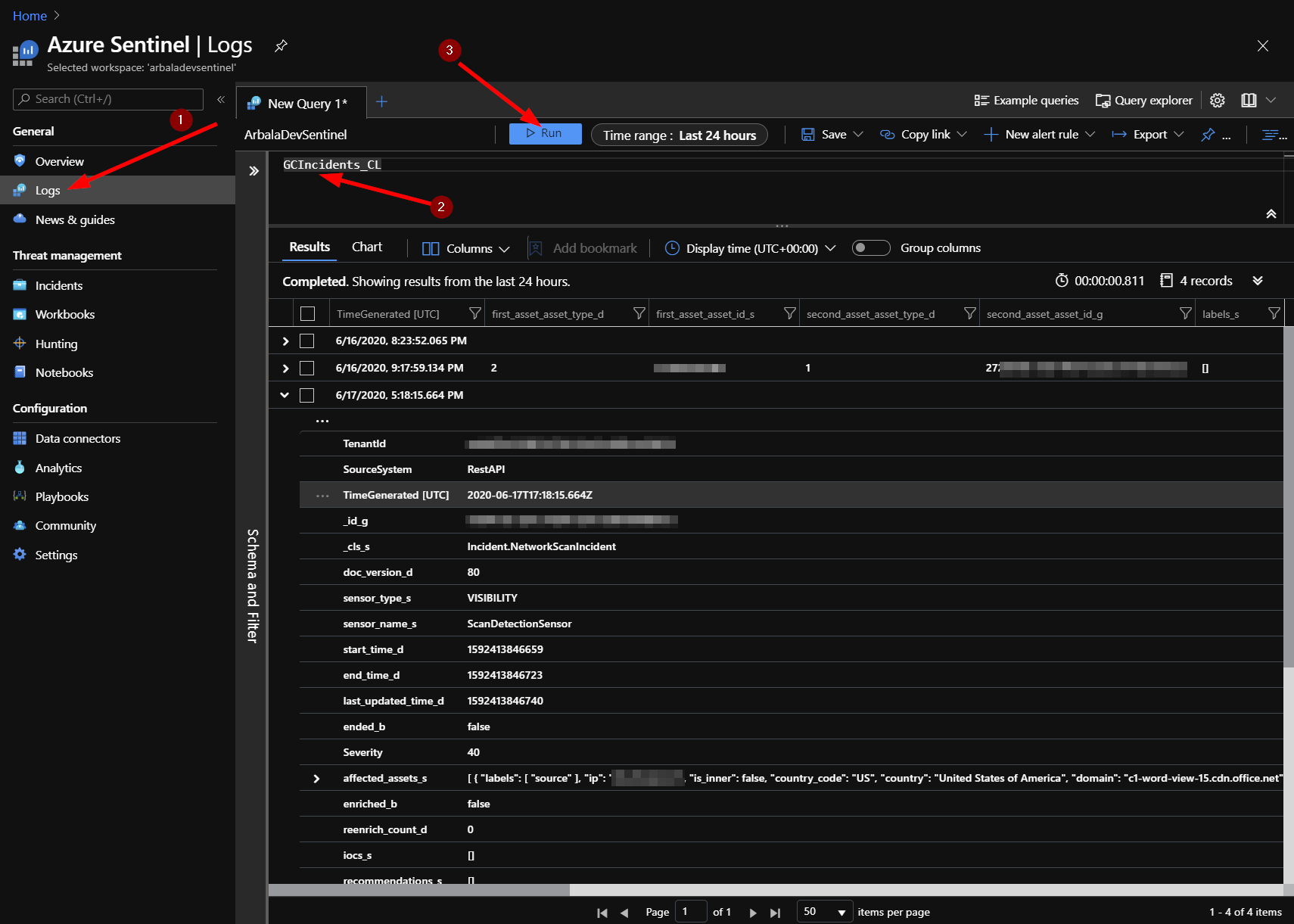Expand the chevron after the docs icon

[1271, 100]
